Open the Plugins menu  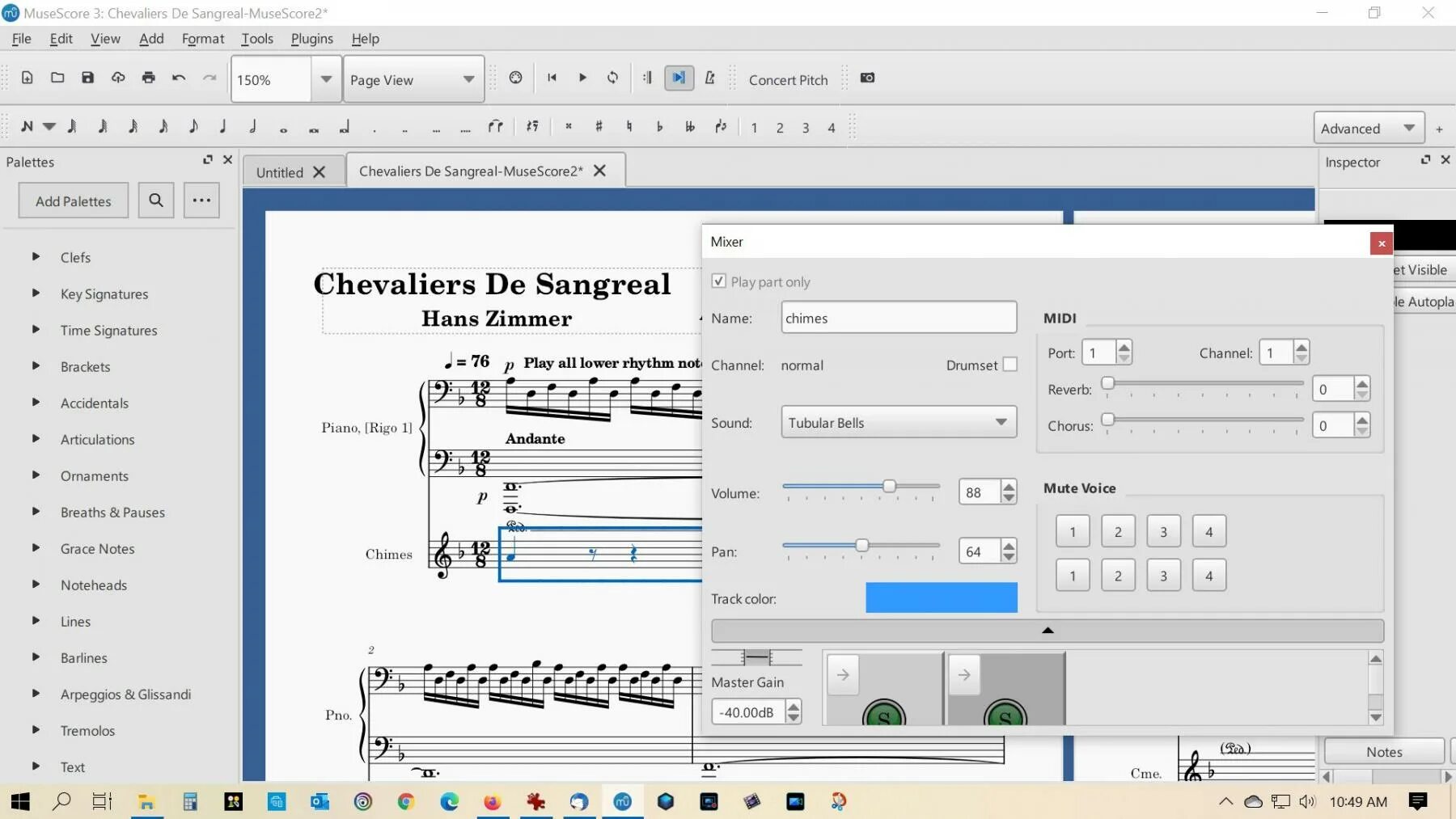(311, 39)
